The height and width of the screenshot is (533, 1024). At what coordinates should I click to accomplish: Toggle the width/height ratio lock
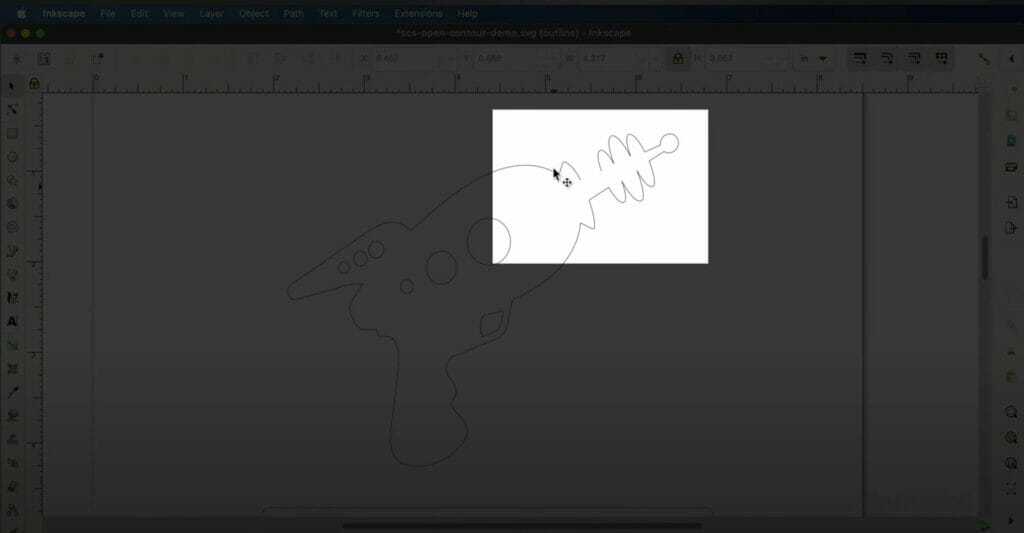tap(678, 59)
